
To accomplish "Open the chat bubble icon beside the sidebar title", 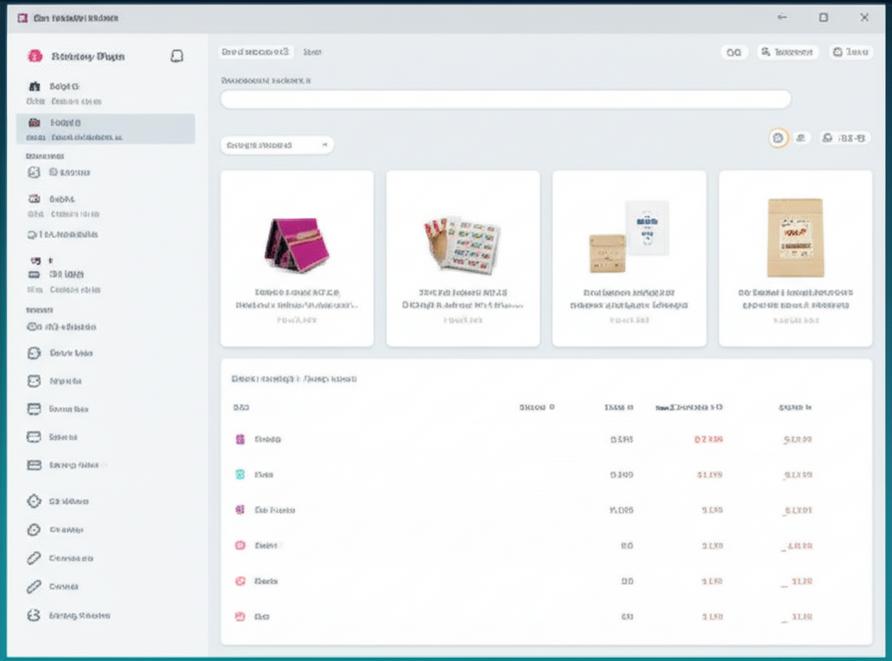I will pyautogui.click(x=177, y=57).
